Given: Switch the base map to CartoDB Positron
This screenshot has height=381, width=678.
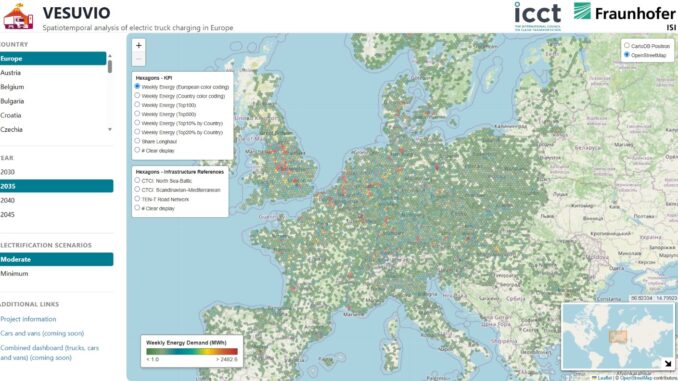Looking at the screenshot, I should [627, 45].
